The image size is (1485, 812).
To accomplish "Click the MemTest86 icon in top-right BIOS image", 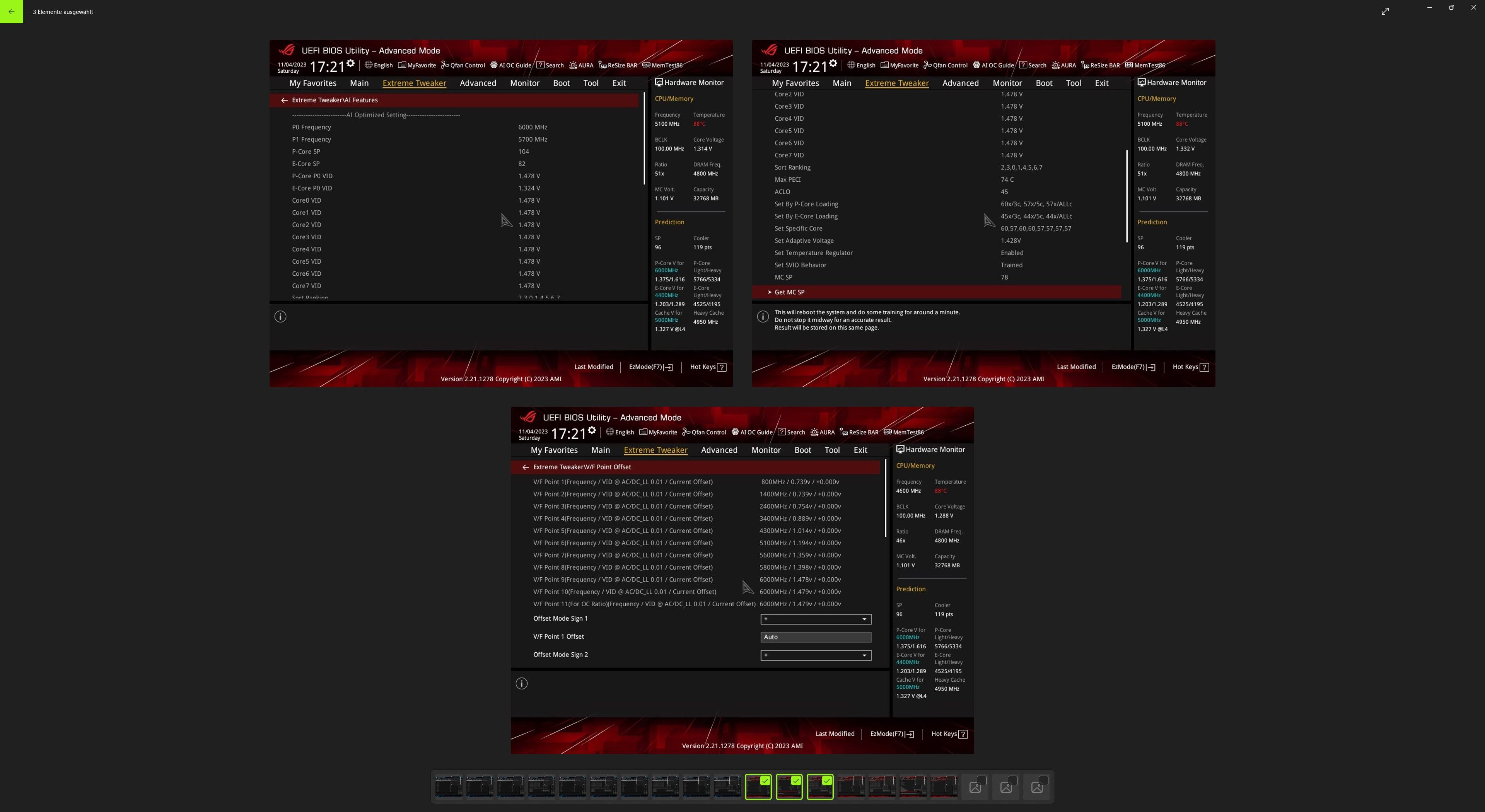I will [1129, 65].
